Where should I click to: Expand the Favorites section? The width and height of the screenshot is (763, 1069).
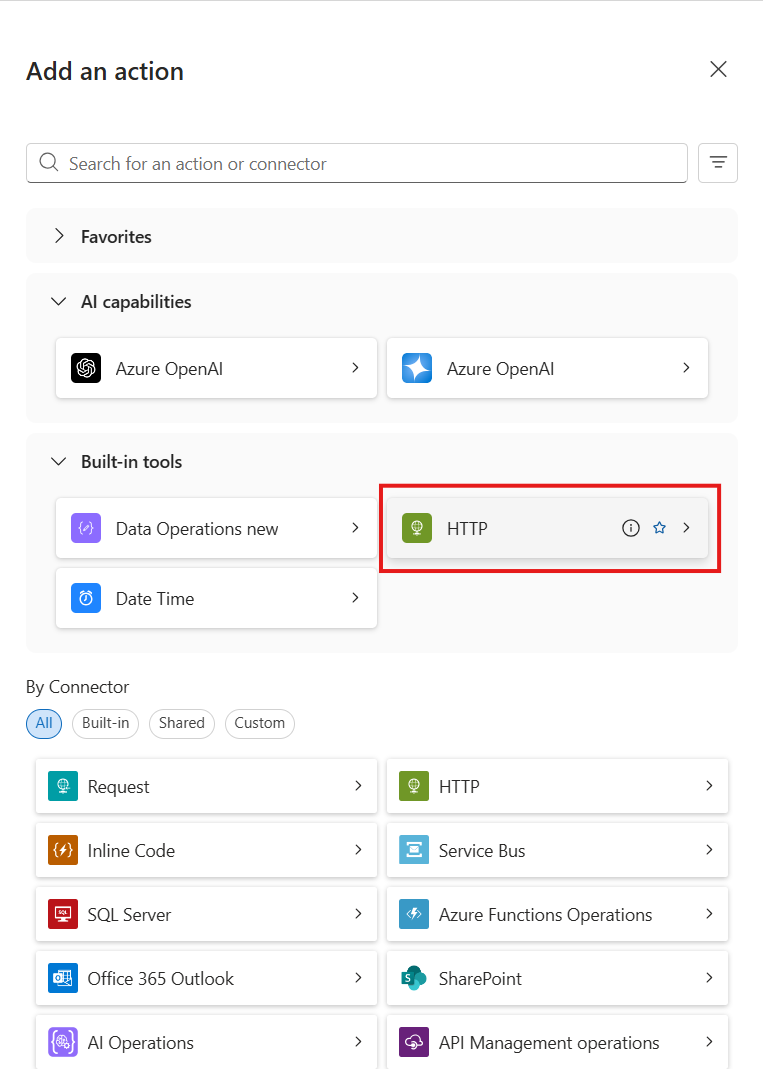pos(59,236)
